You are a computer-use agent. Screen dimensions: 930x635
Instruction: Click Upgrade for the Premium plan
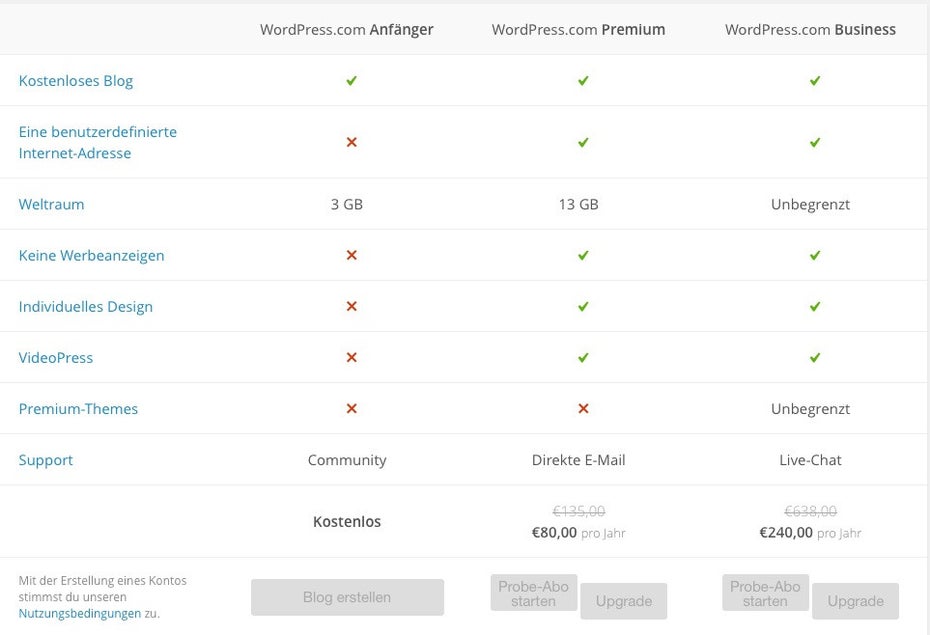pos(624,601)
